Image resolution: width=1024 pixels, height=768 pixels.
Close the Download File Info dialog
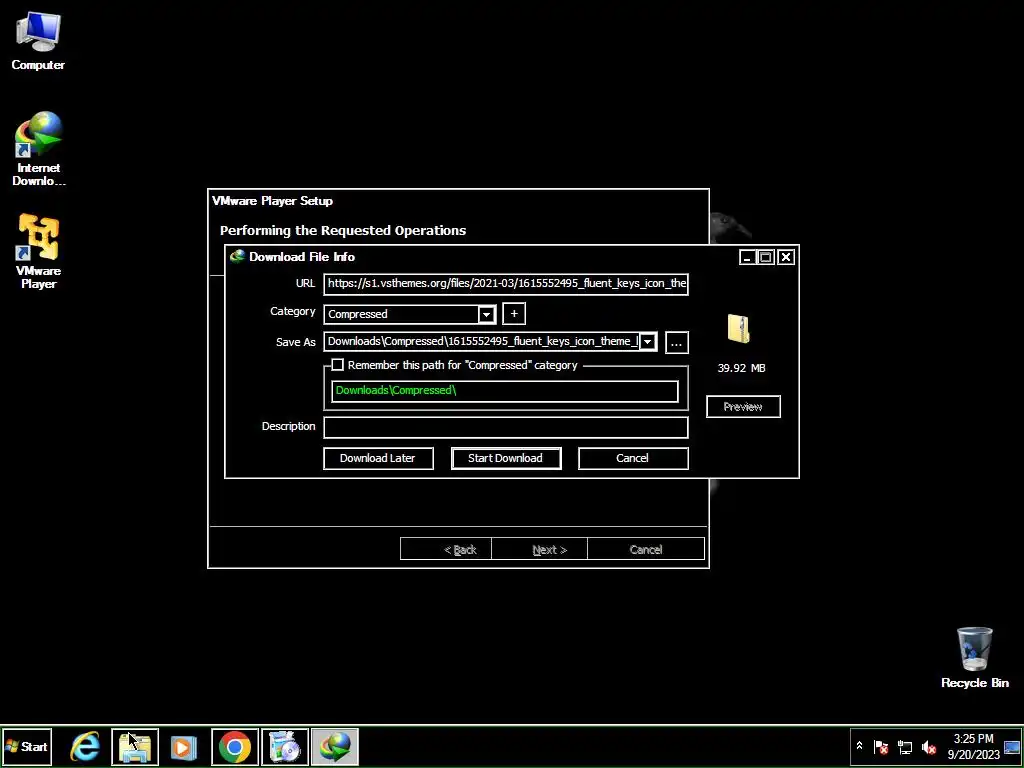click(786, 258)
